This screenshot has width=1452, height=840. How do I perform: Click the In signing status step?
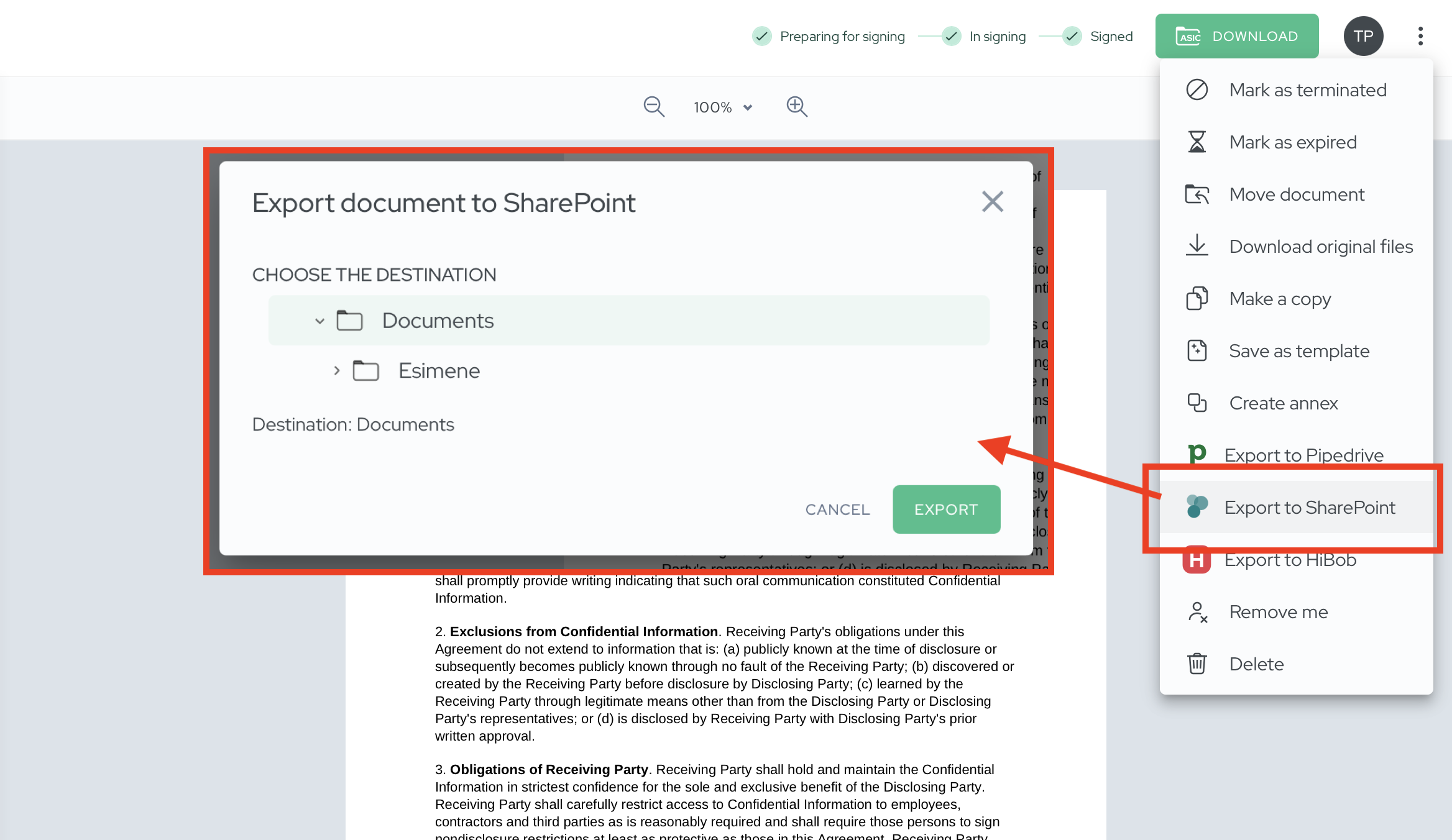point(984,37)
